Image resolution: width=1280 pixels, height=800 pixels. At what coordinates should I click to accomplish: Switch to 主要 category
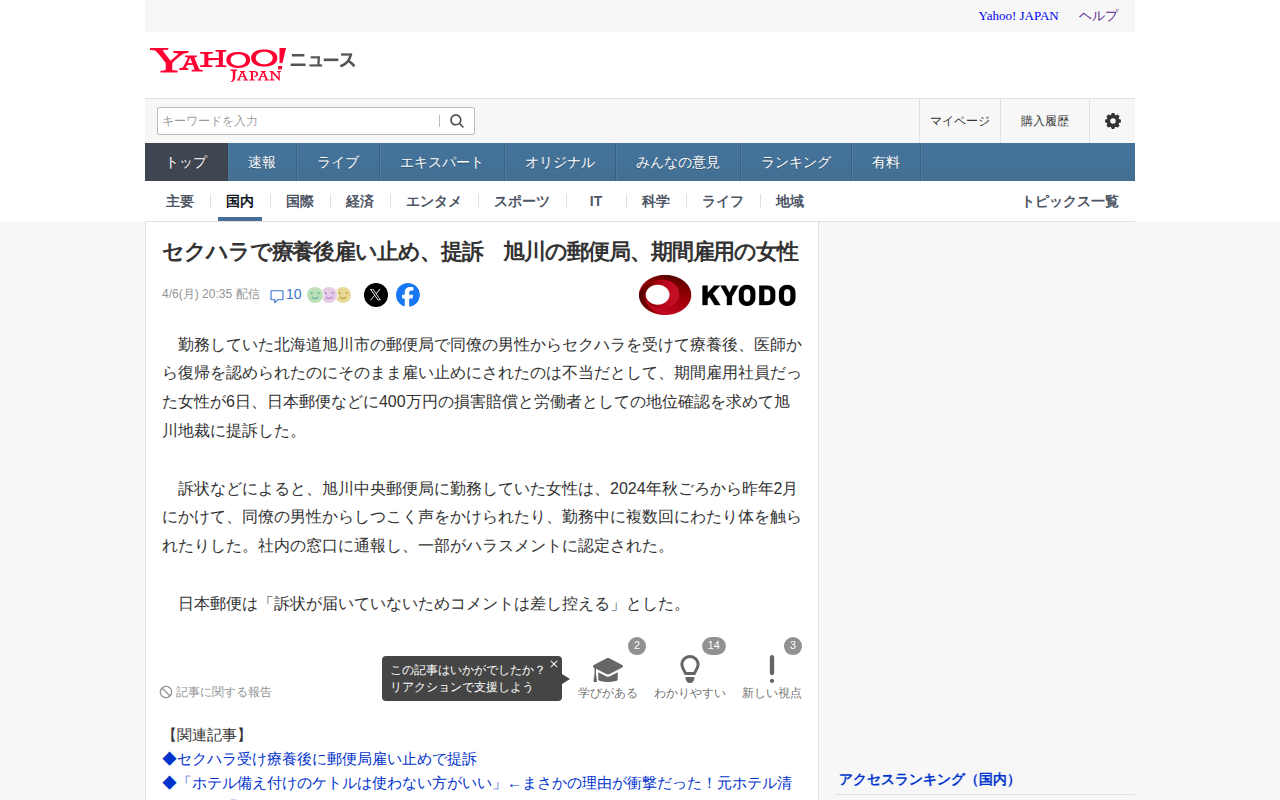pyautogui.click(x=180, y=201)
